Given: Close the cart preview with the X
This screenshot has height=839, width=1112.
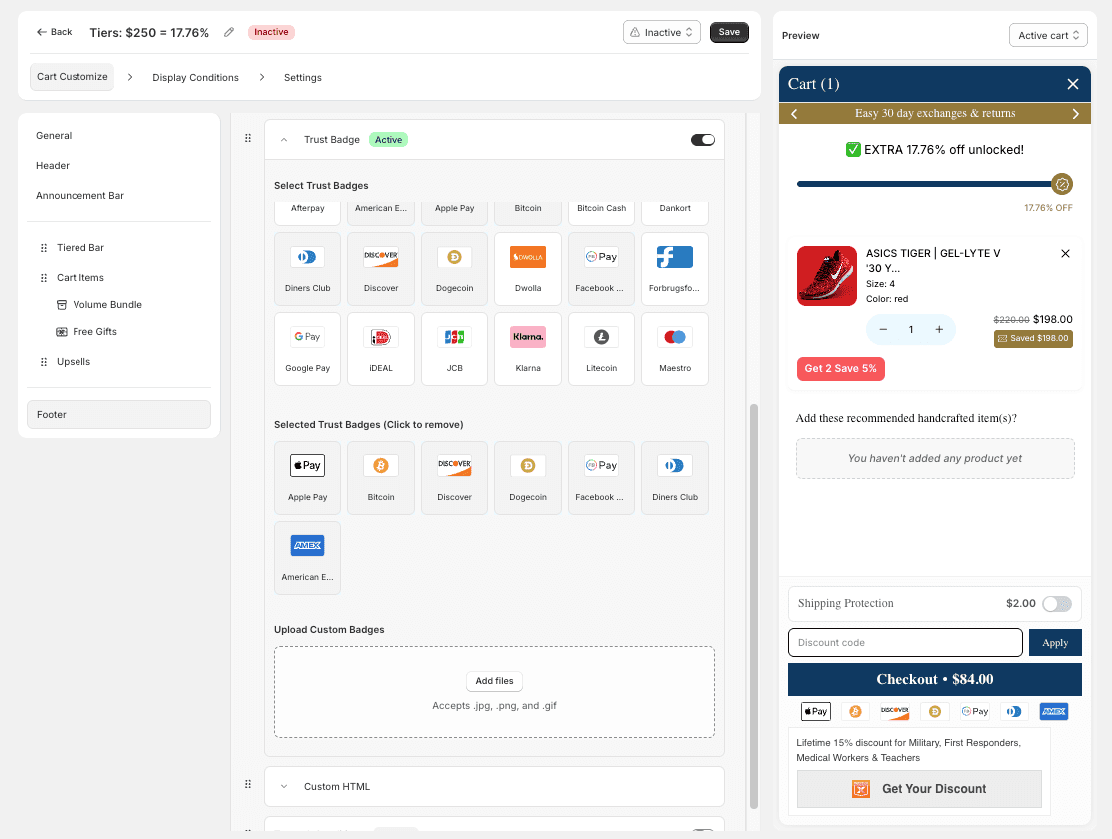Looking at the screenshot, I should click(1072, 84).
